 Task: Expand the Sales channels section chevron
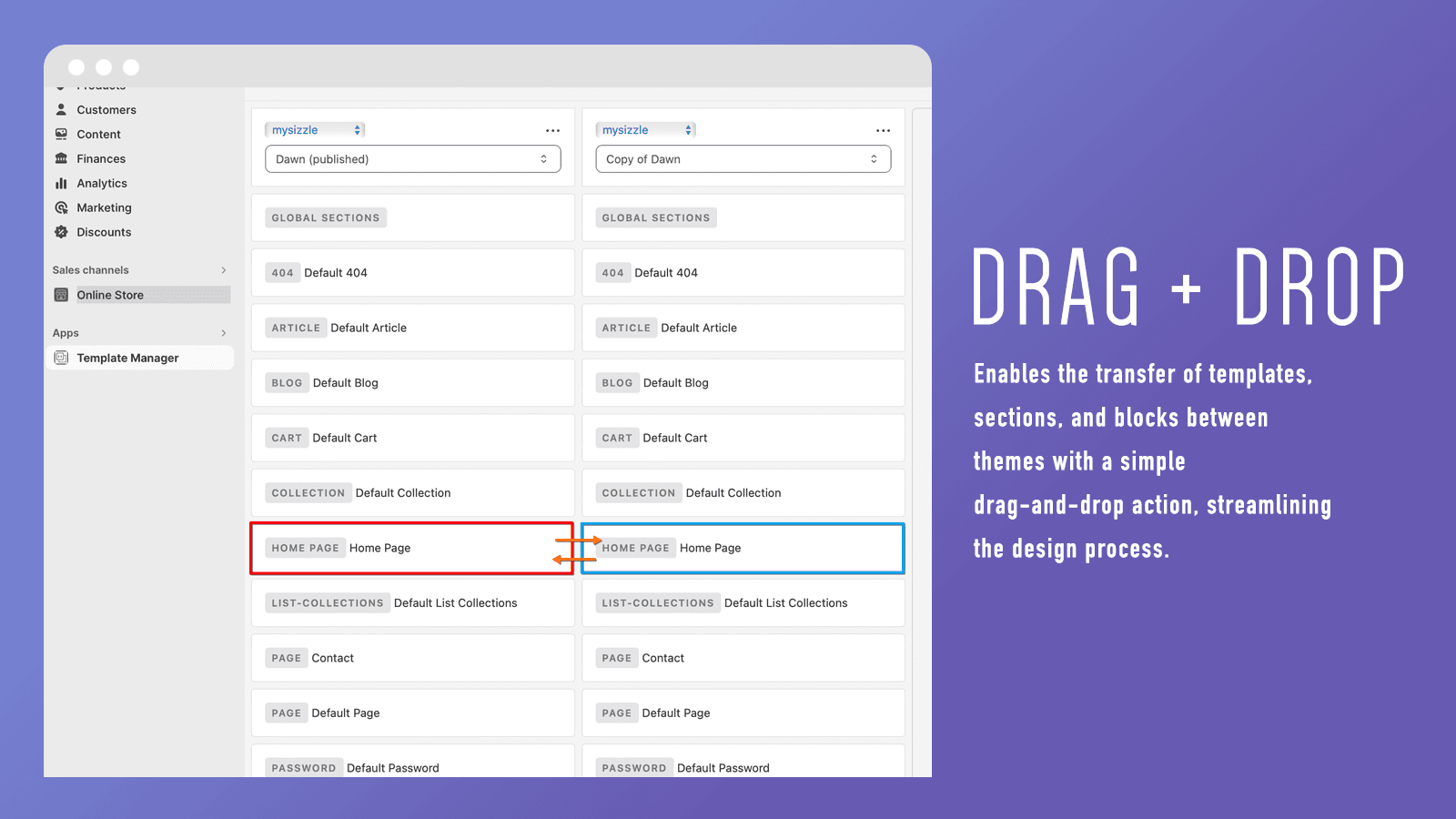pyautogui.click(x=224, y=270)
